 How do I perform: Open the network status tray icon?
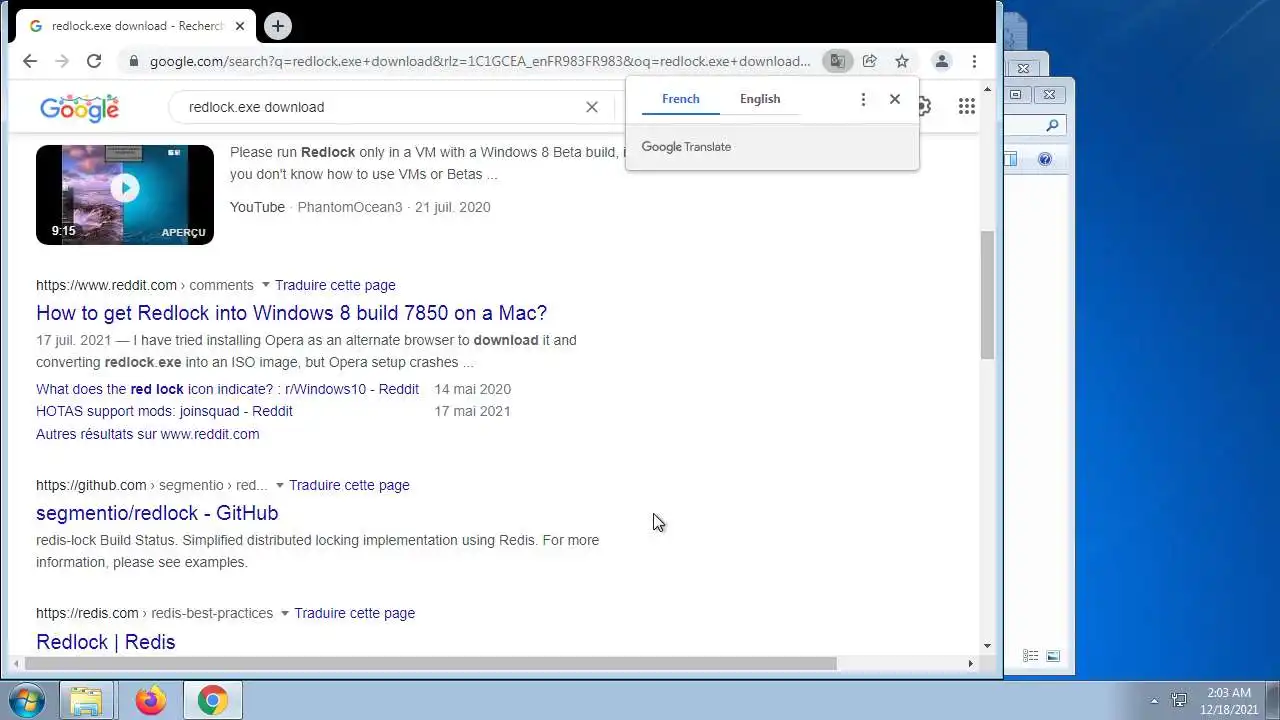(x=1179, y=701)
